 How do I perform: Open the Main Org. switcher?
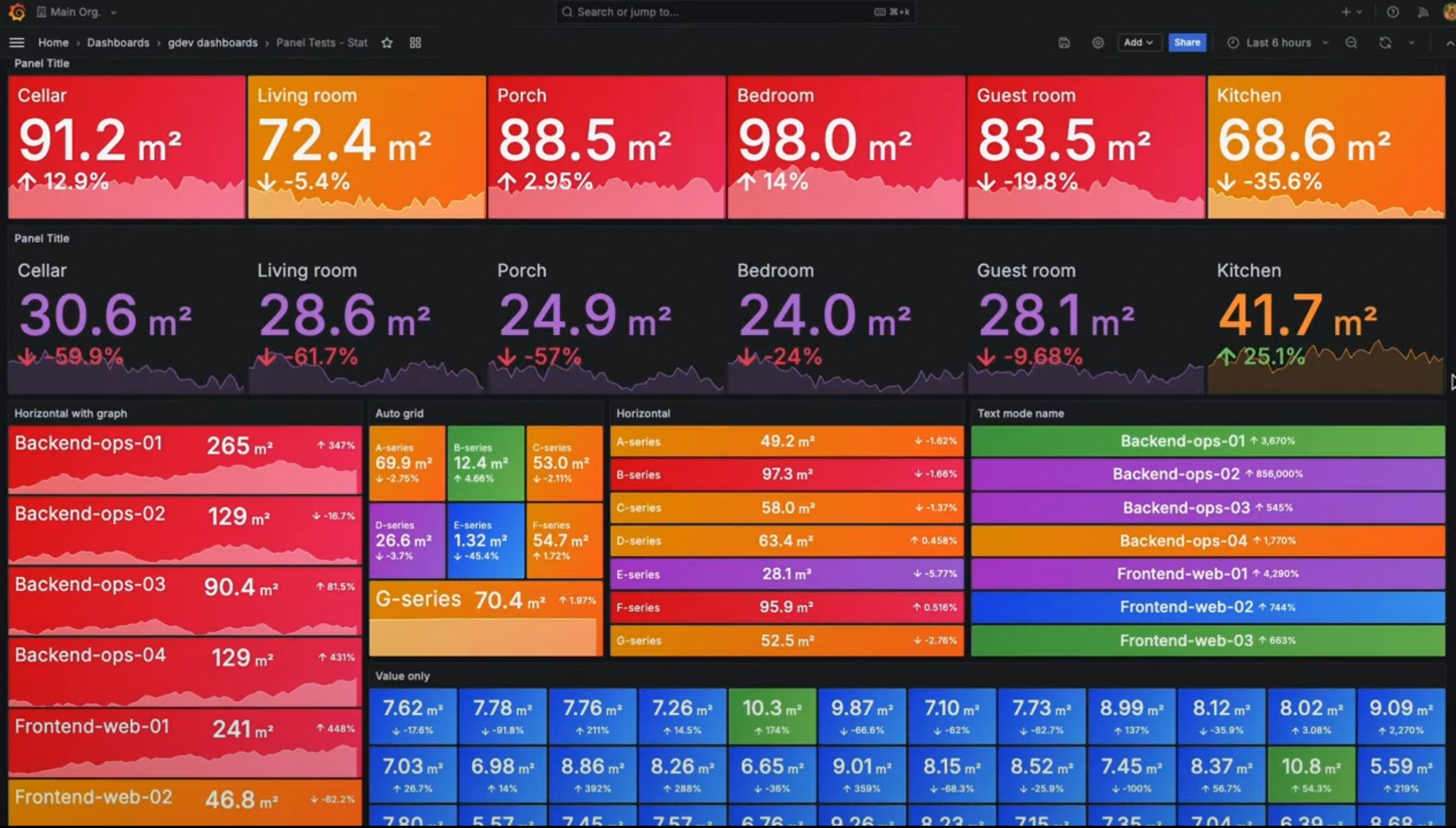pyautogui.click(x=76, y=12)
